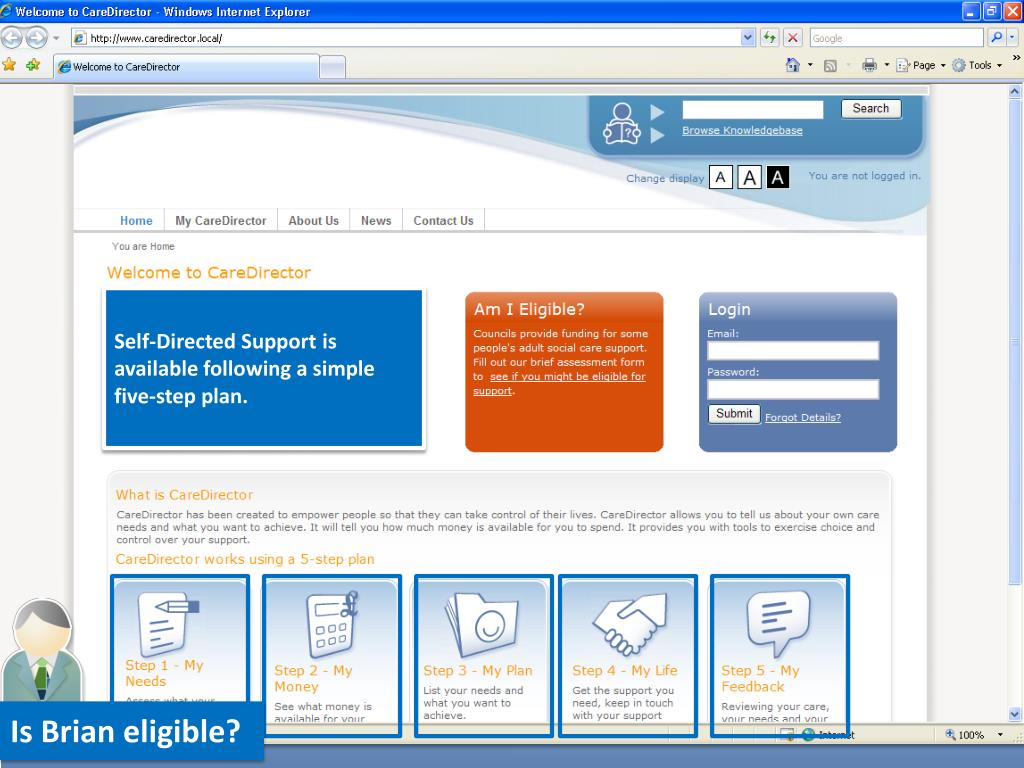Open the Step 5 - My Feedback link
Screen dimensions: 1024x768
coord(760,679)
